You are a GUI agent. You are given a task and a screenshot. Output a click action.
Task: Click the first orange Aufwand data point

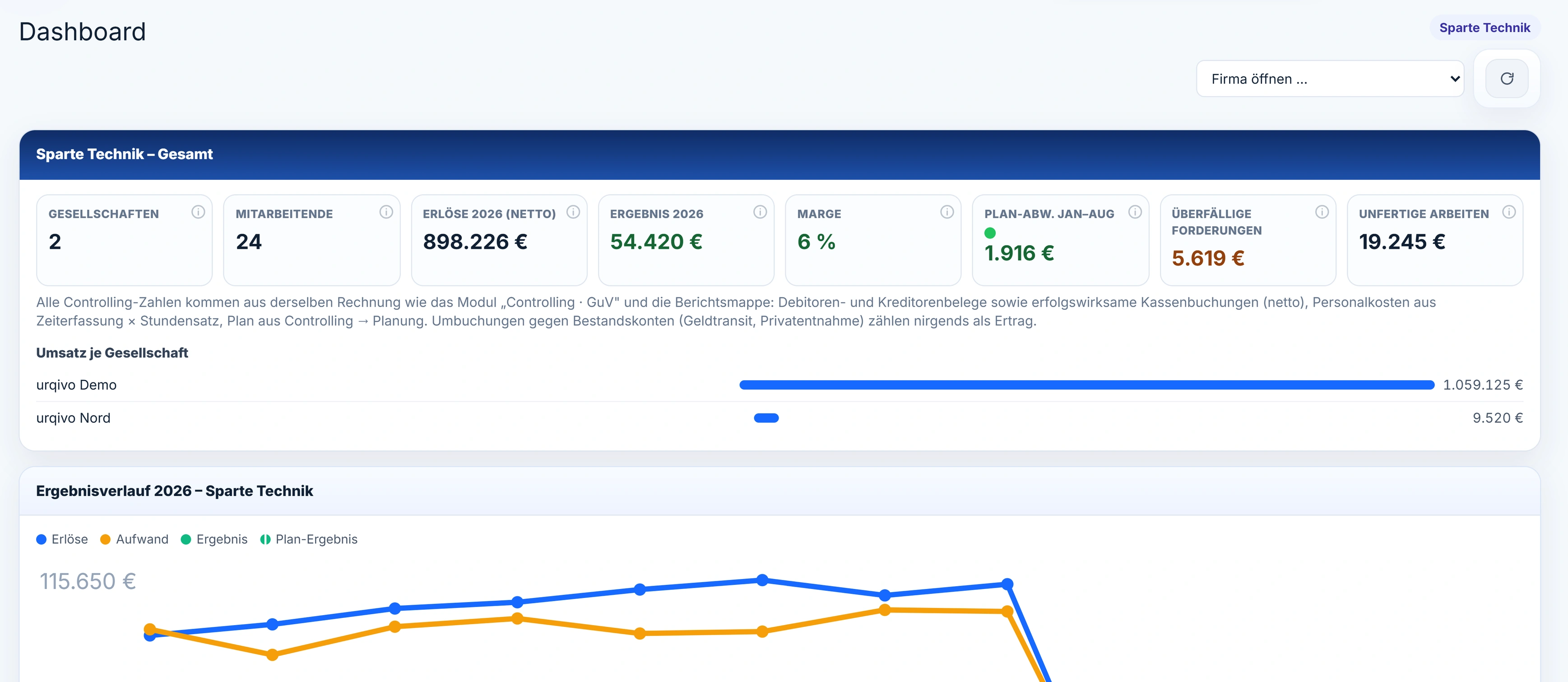point(150,629)
